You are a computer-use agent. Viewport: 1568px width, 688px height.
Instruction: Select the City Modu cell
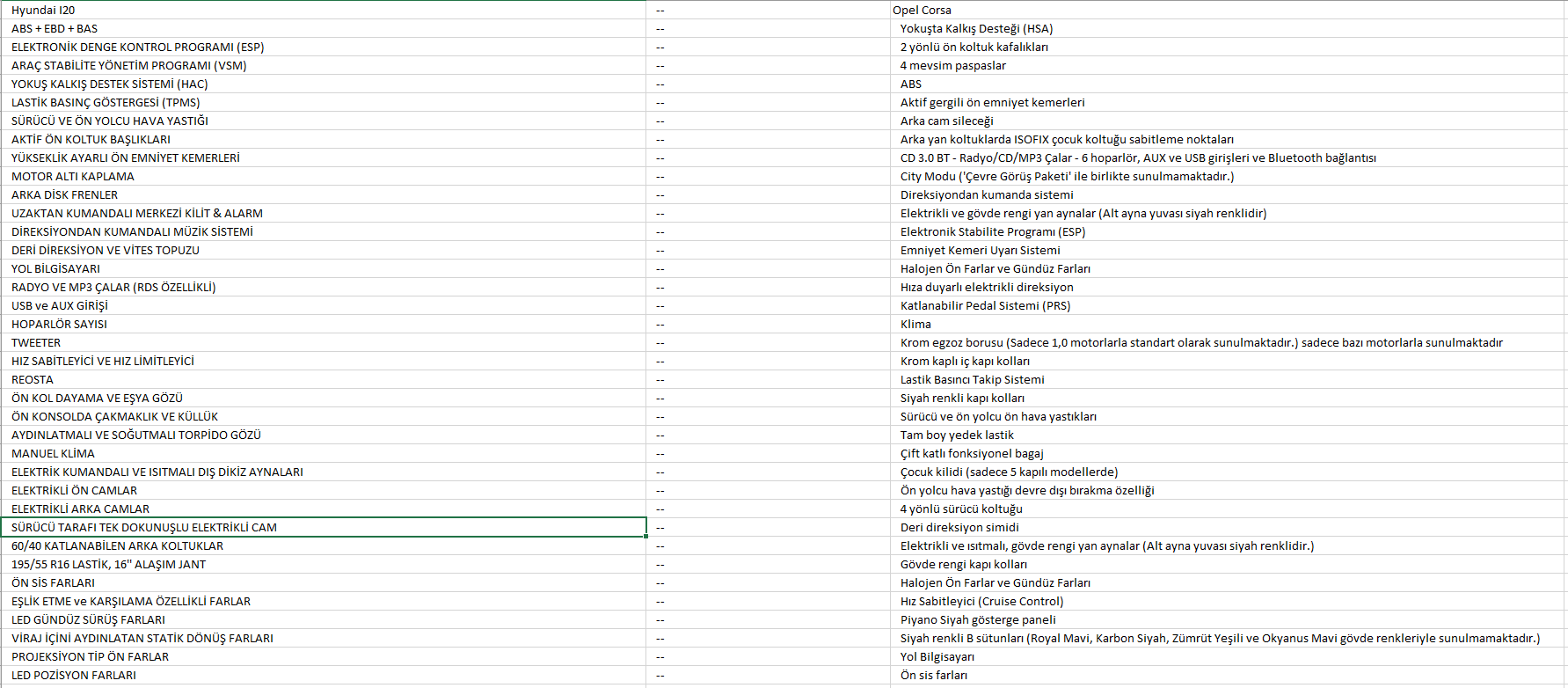(x=1228, y=176)
